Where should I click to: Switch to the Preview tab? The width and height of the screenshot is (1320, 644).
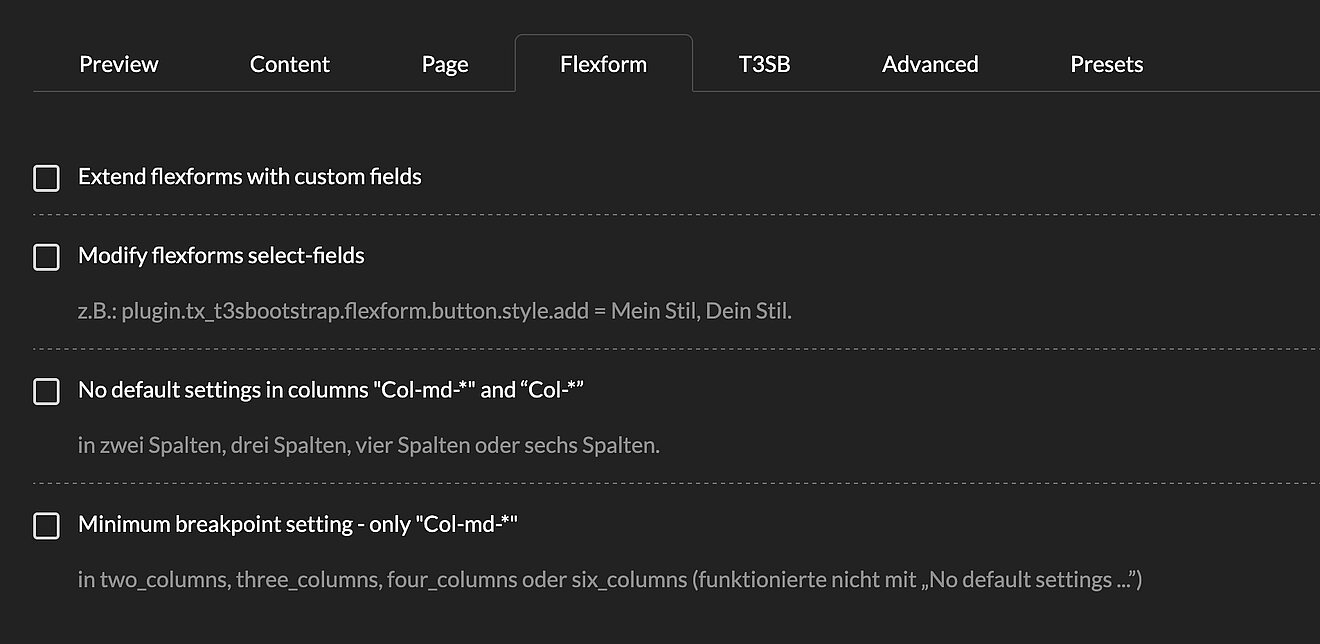(118, 64)
